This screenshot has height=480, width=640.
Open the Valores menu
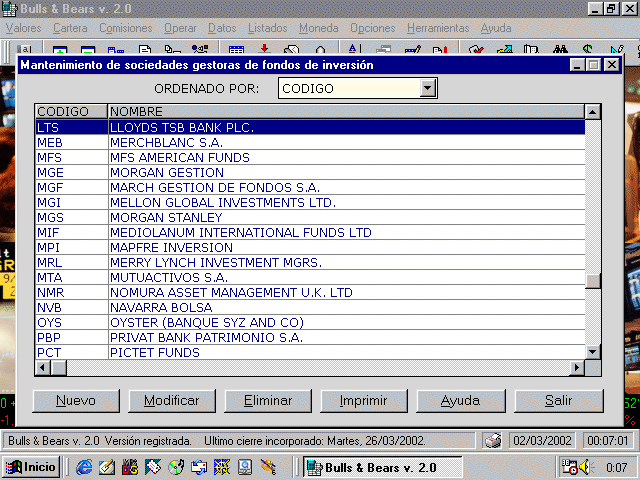24,28
